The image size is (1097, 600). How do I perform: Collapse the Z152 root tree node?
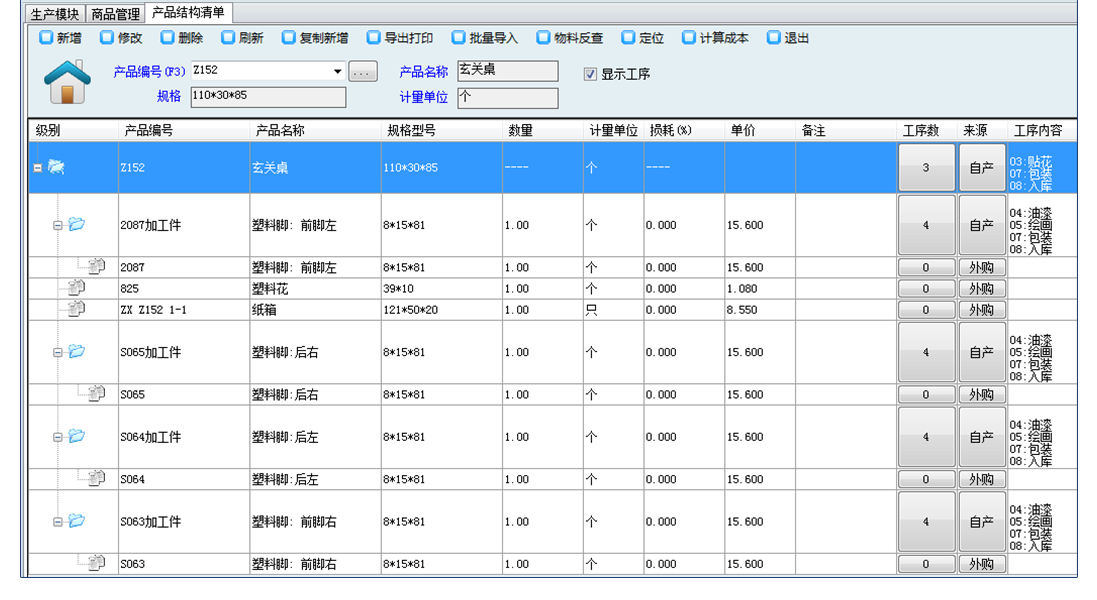coord(37,168)
